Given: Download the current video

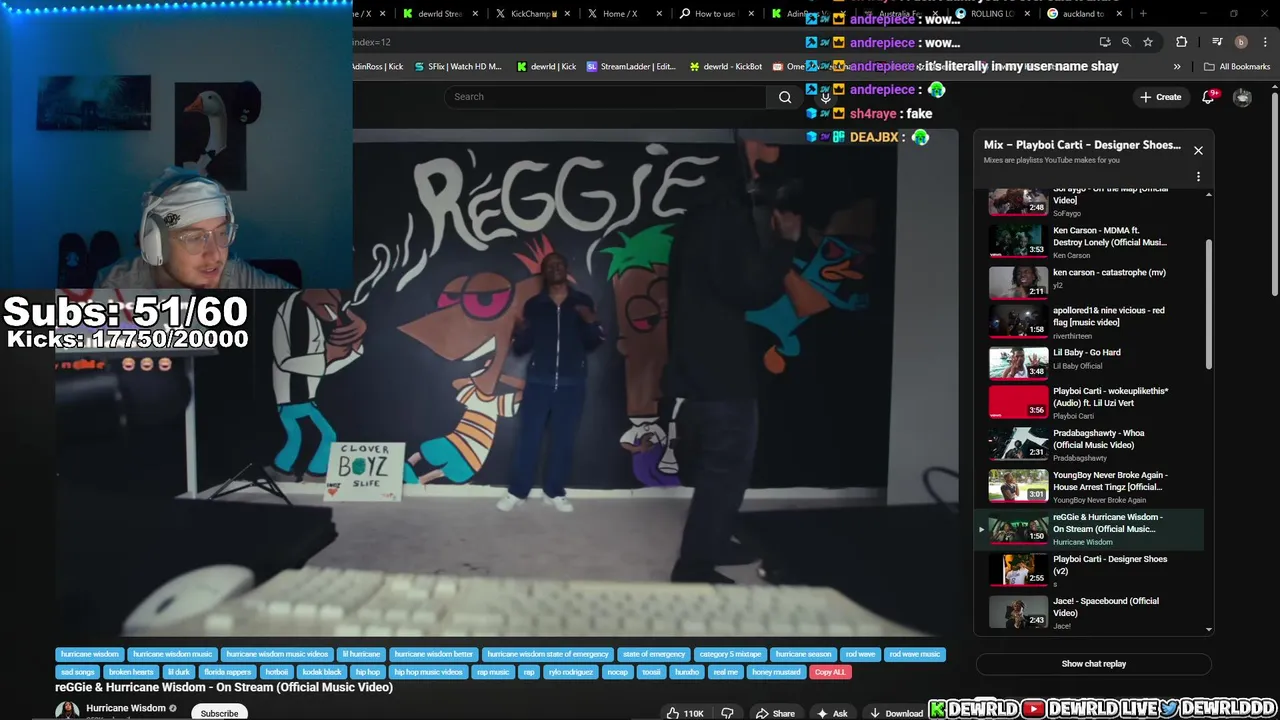Looking at the screenshot, I should tap(896, 713).
